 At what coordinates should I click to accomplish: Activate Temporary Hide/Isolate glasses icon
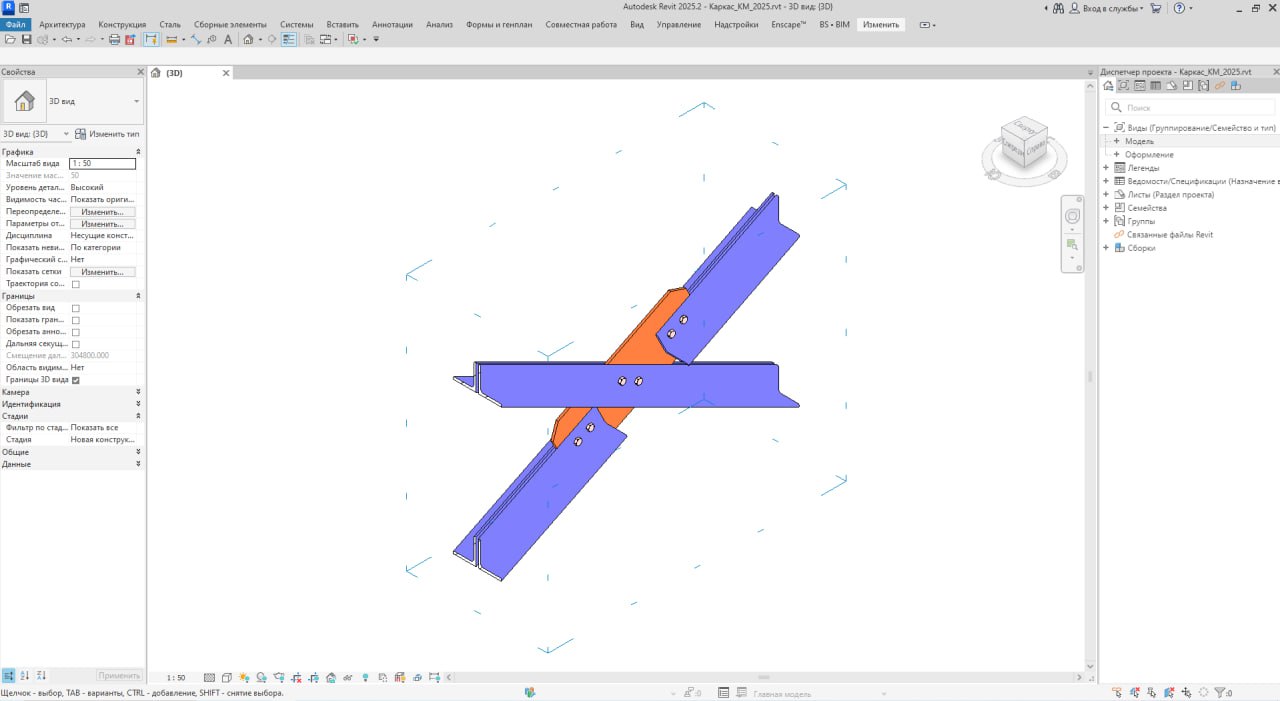point(347,677)
